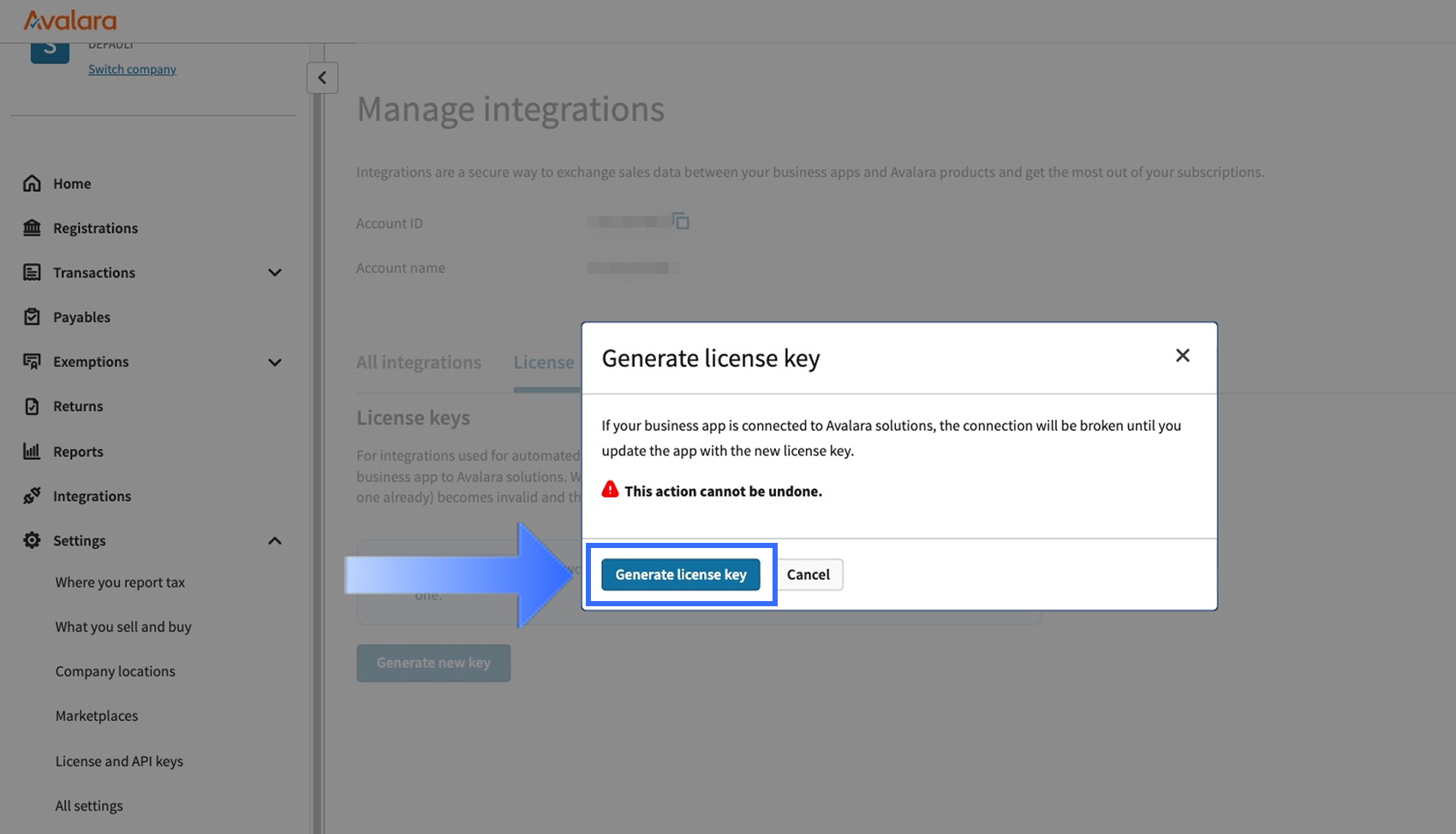Click the Transactions list icon
The image size is (1456, 834).
click(32, 272)
